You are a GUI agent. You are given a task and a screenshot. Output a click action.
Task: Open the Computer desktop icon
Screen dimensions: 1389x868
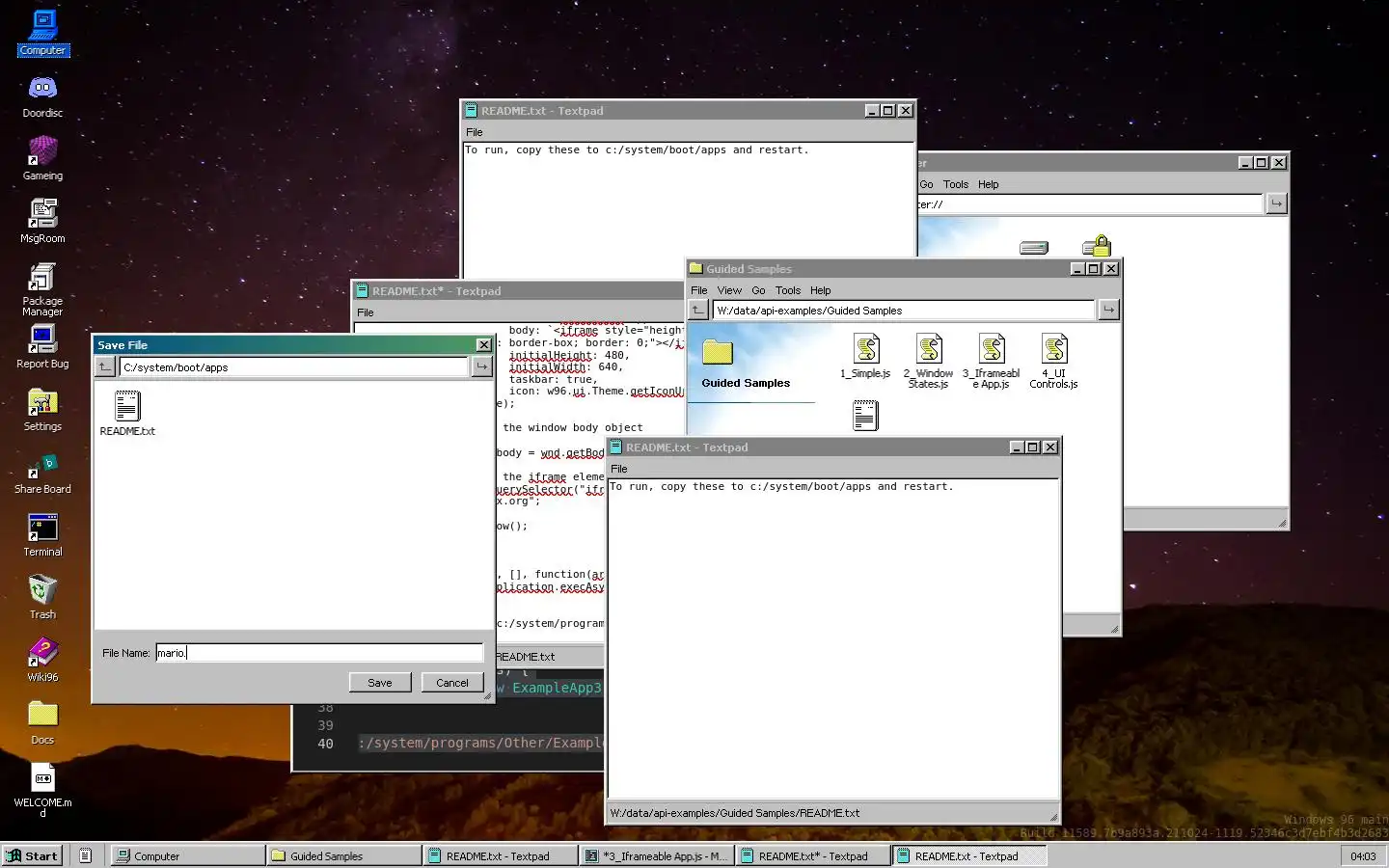(x=42, y=33)
